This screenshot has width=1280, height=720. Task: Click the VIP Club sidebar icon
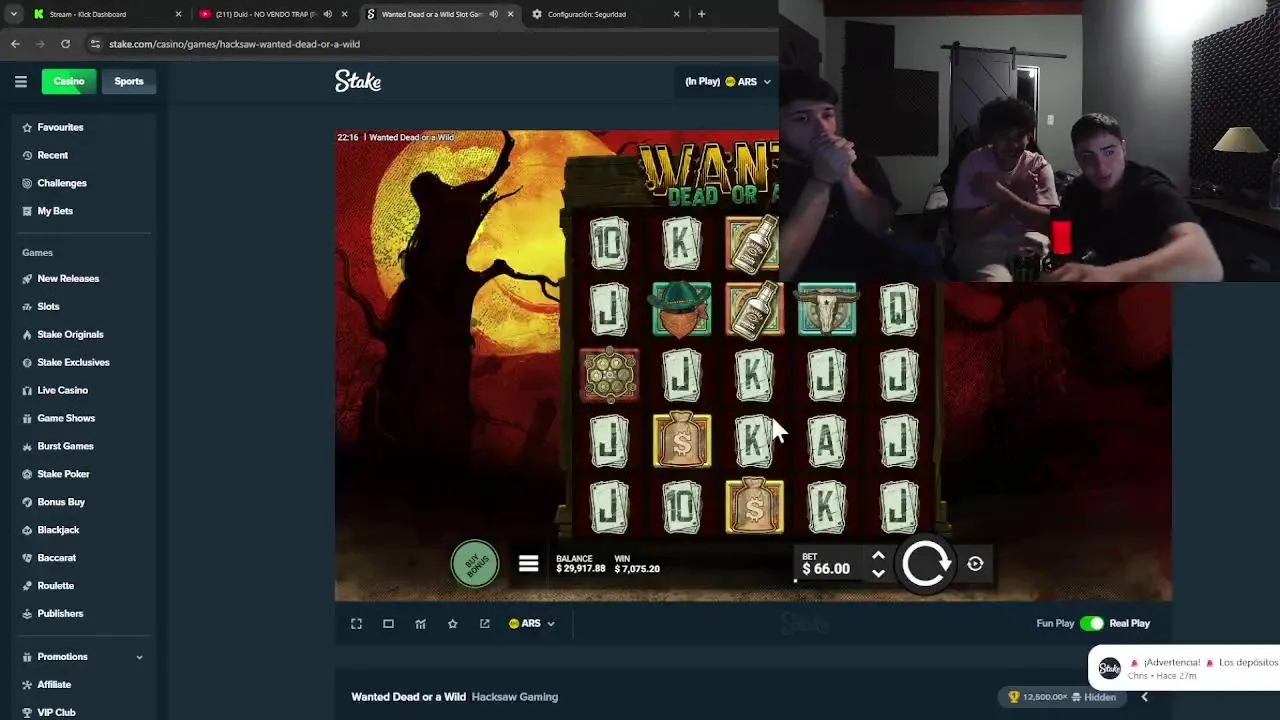pos(27,713)
